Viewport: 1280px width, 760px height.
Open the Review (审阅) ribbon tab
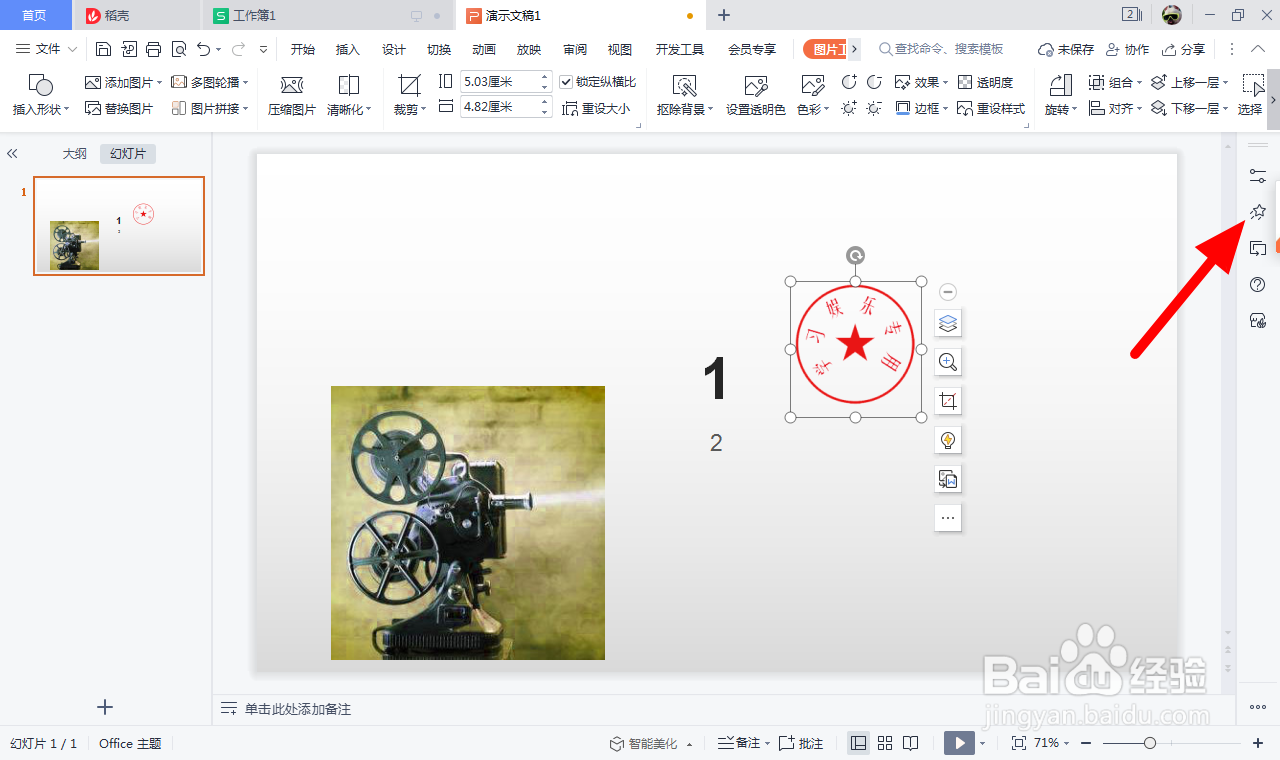click(x=575, y=49)
